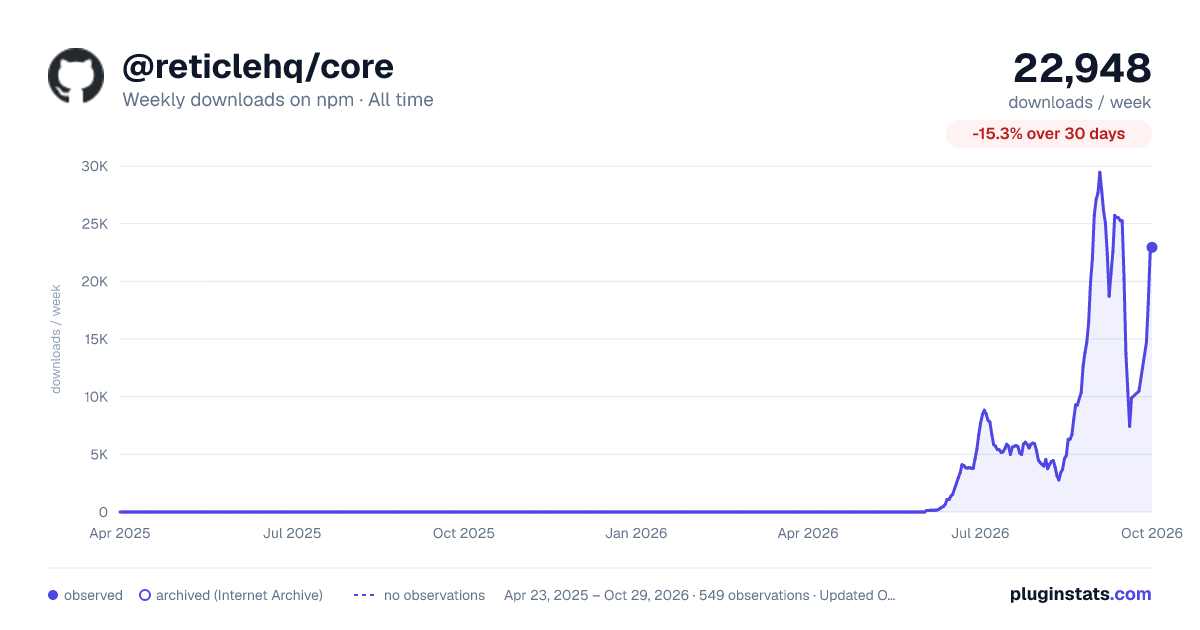Click the dashed 'no observations' legend line
The width and height of the screenshot is (1200, 630).
364,595
